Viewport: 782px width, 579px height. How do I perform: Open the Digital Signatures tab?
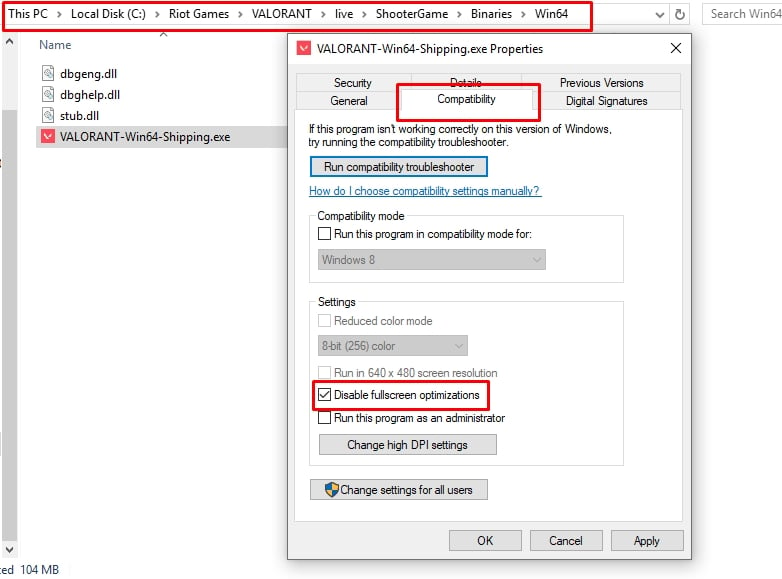pos(606,101)
